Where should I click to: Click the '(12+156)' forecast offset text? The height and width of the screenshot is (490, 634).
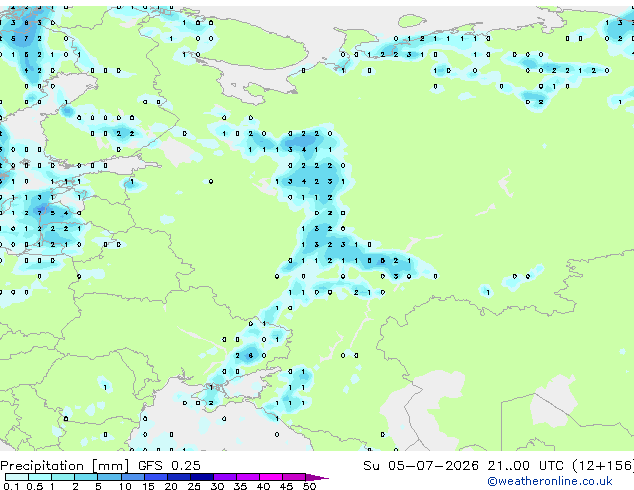[603, 466]
